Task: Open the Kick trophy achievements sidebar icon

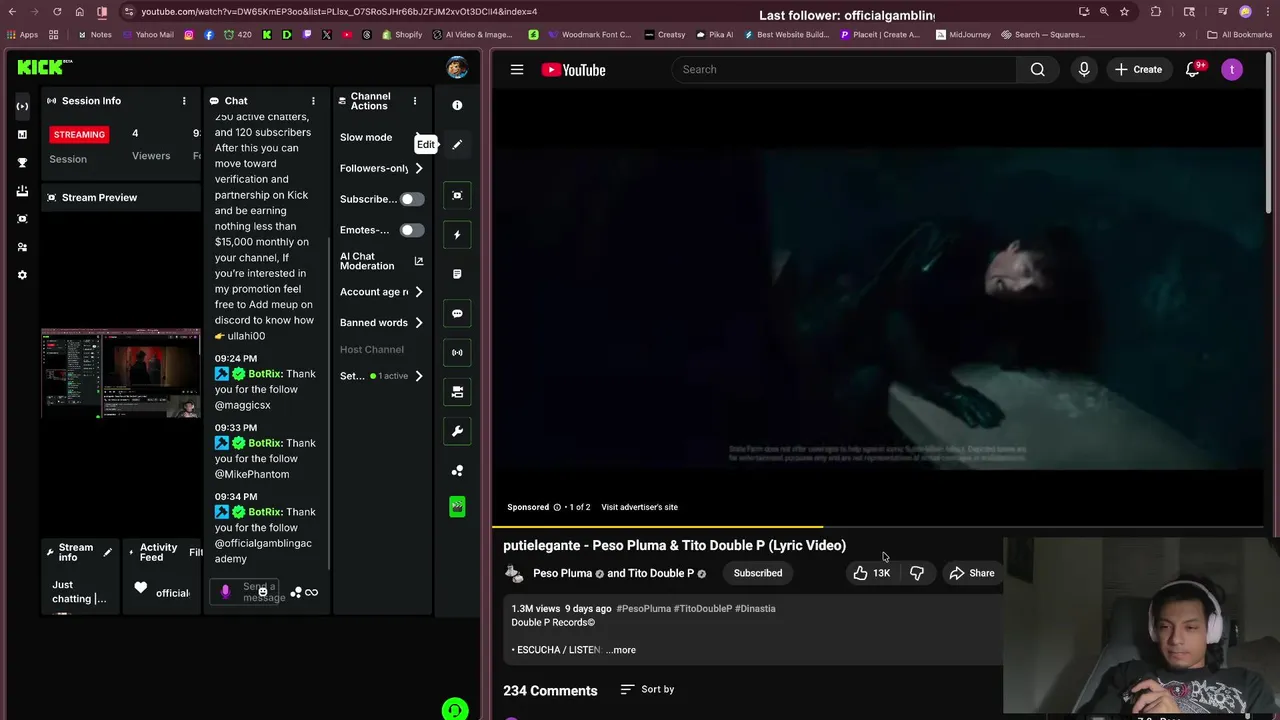Action: [23, 162]
